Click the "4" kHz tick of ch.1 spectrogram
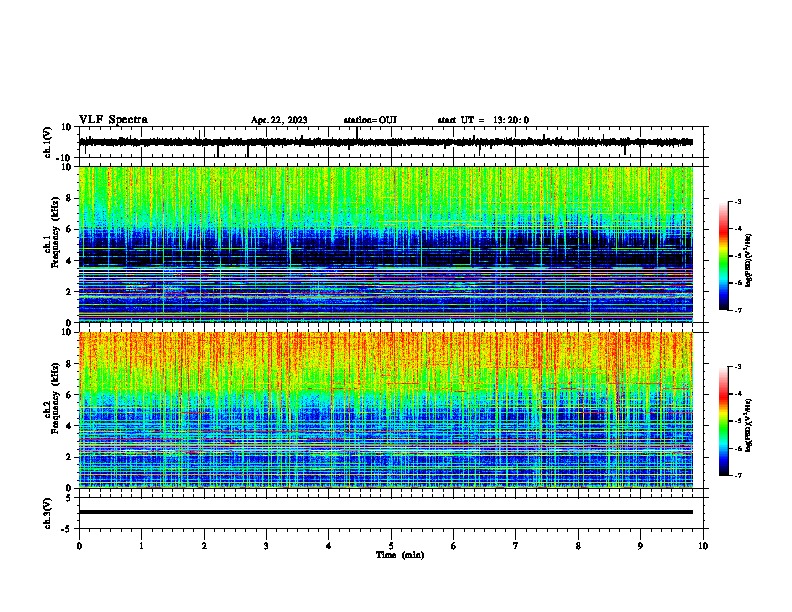The height and width of the screenshot is (612, 792). [x=69, y=260]
